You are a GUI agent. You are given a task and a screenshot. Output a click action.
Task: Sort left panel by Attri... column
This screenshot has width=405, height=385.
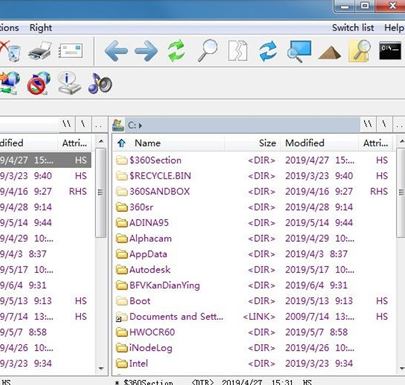74,143
